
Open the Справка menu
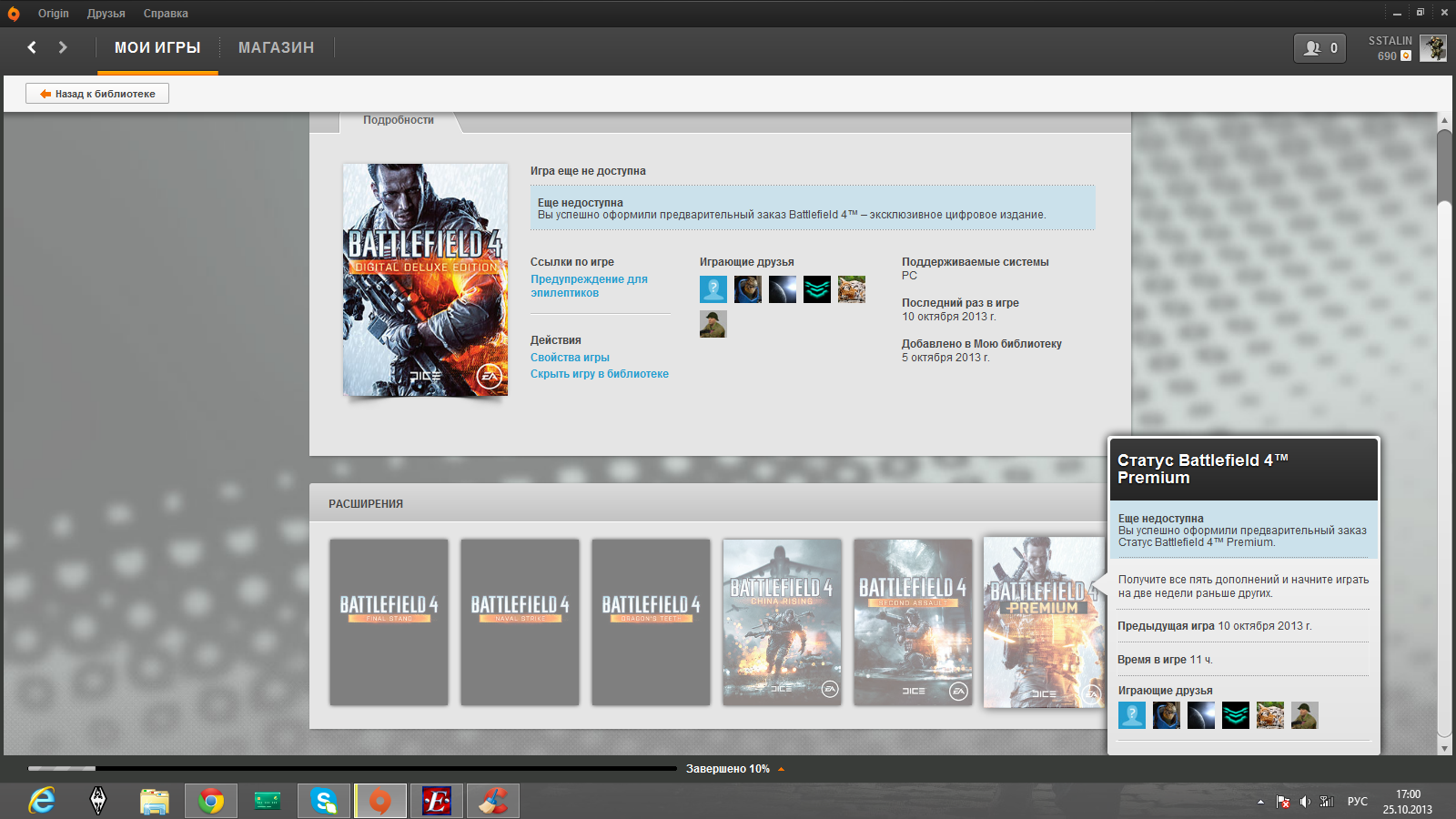click(x=166, y=14)
